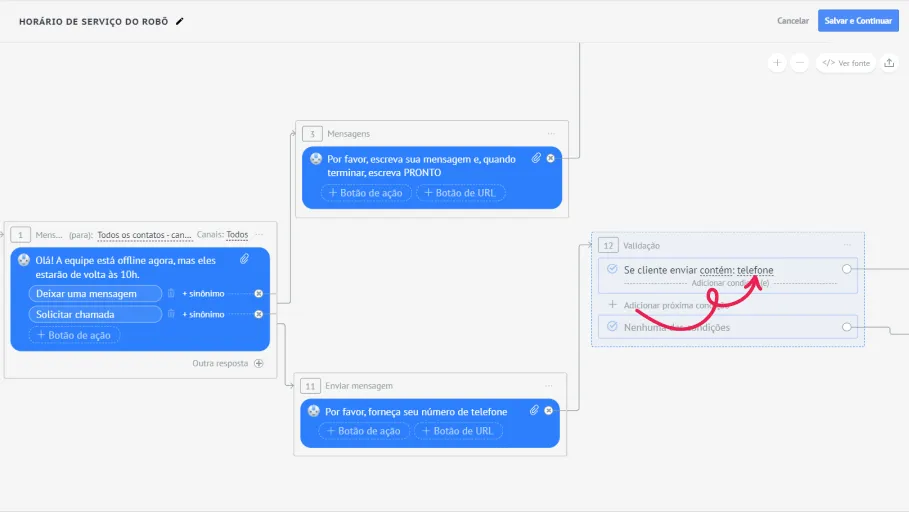Click the export upload icon
Screen dimensions: 909x512
[x=889, y=63]
